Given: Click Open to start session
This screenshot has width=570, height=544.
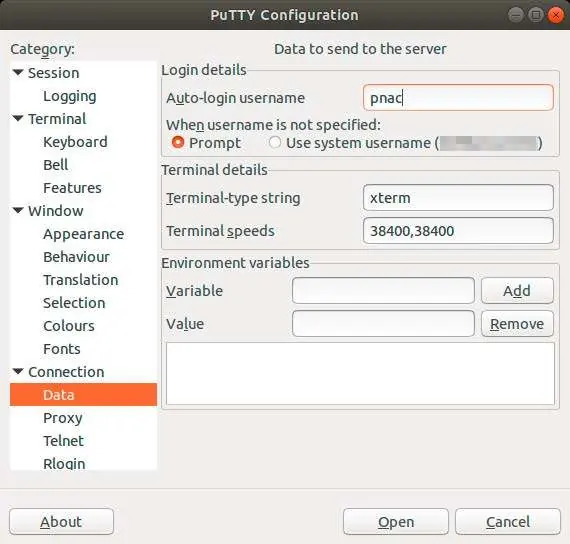Looking at the screenshot, I should (396, 521).
